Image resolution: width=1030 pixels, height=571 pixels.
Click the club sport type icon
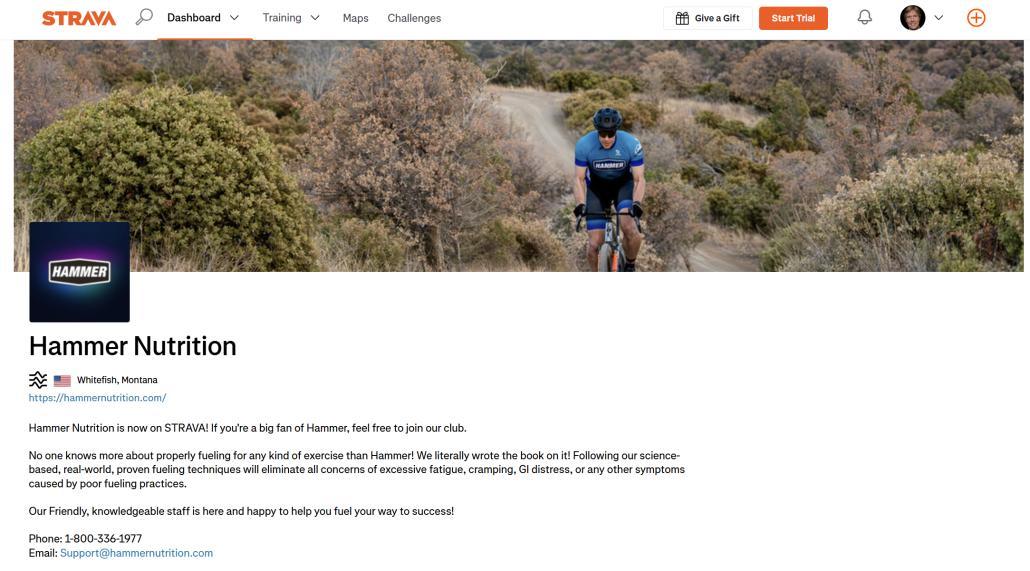(x=38, y=380)
